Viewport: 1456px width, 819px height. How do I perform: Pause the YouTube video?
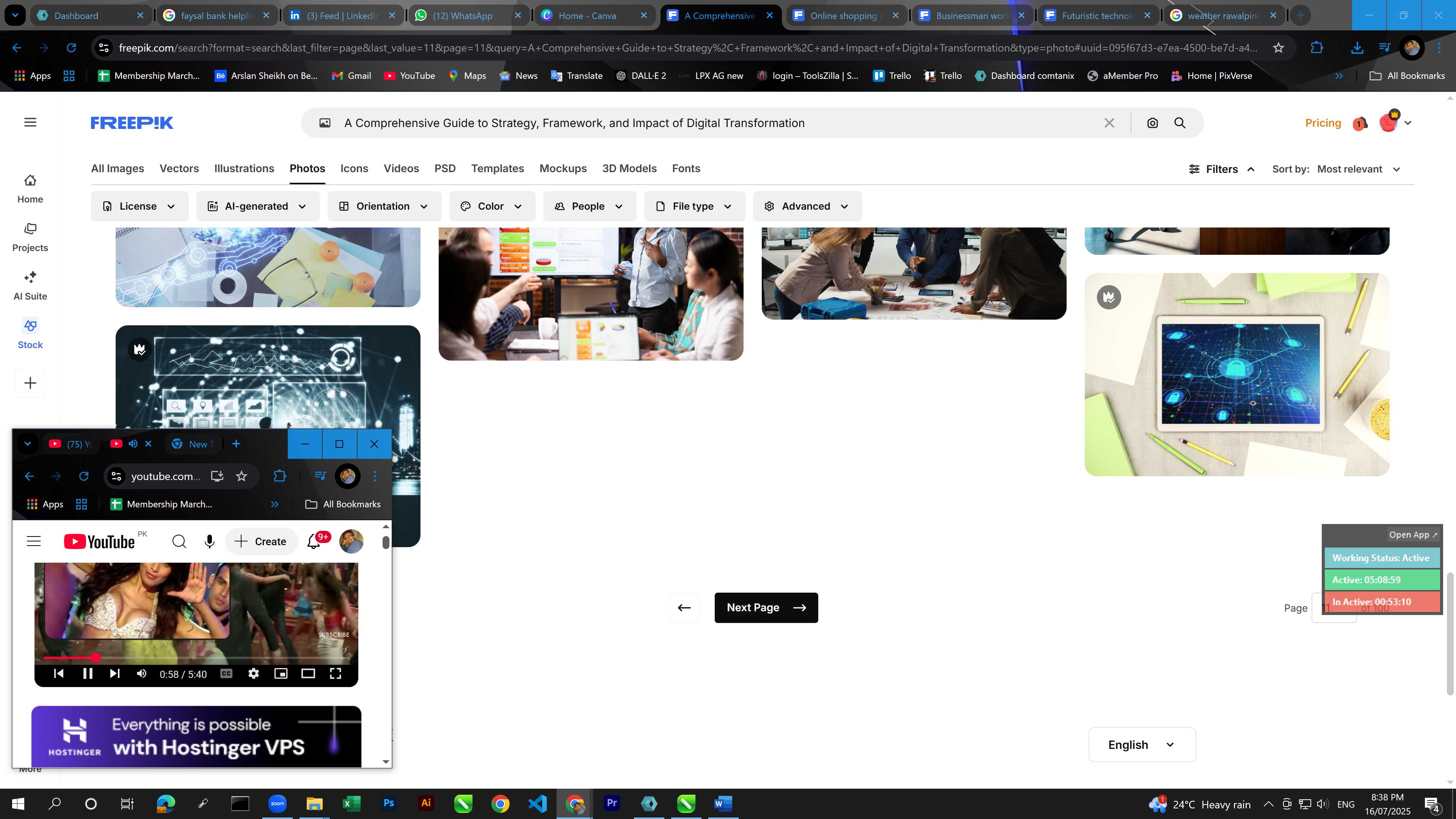[x=88, y=673]
